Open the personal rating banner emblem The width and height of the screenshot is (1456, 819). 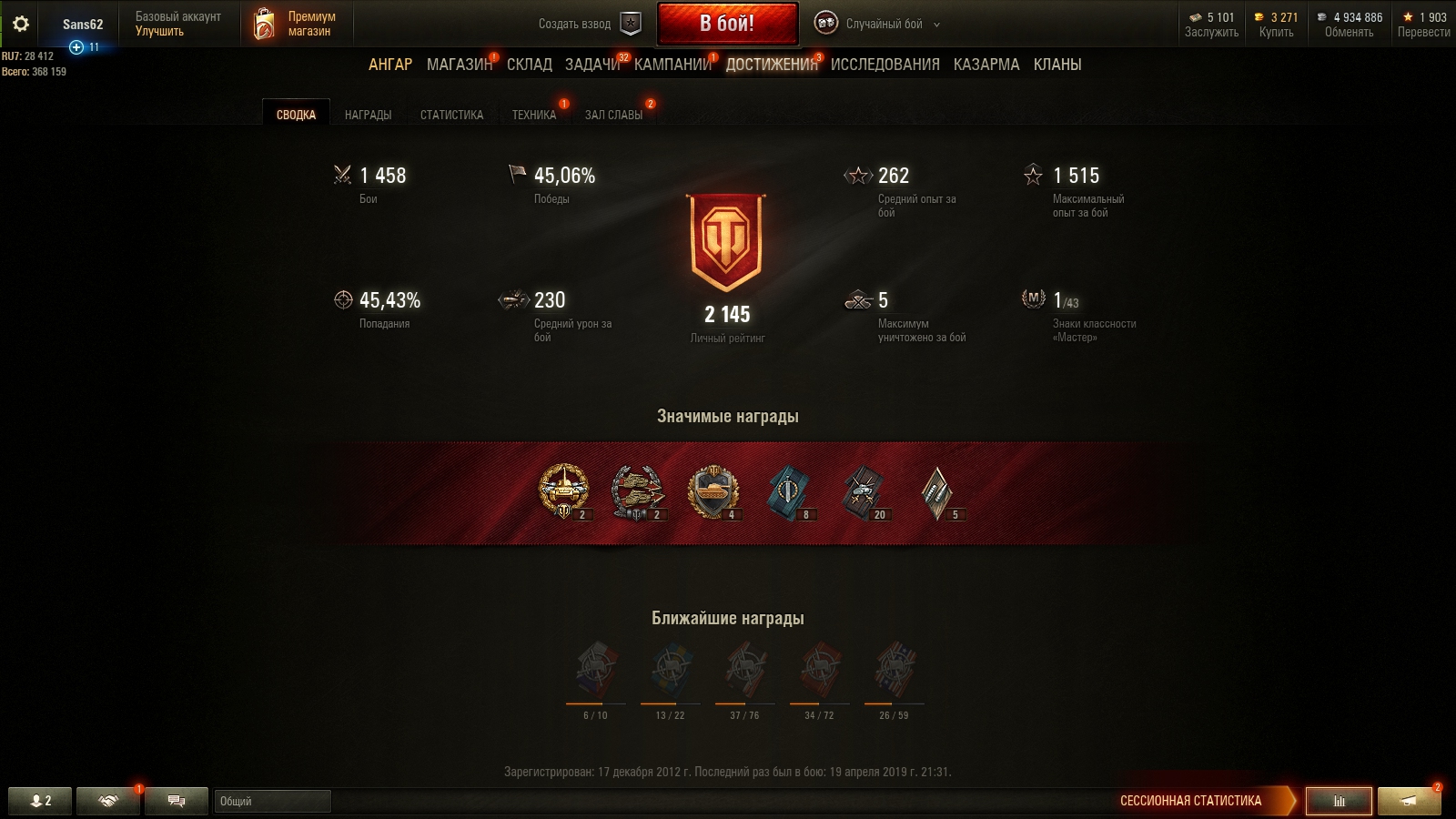(727, 243)
